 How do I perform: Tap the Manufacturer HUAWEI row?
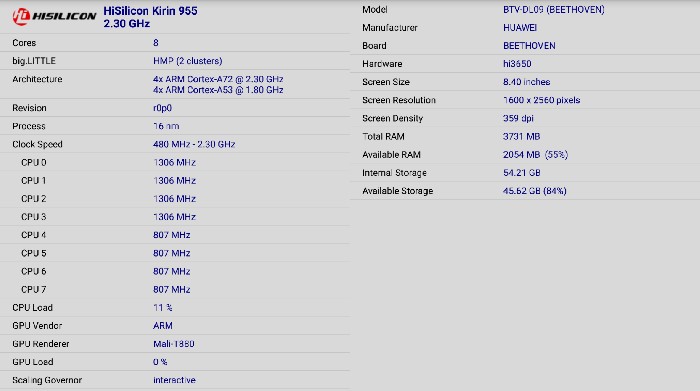[525, 28]
